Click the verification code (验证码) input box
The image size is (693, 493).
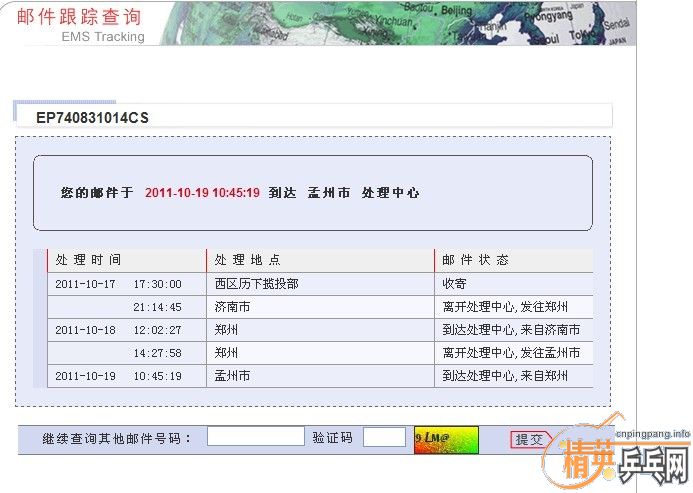click(384, 437)
